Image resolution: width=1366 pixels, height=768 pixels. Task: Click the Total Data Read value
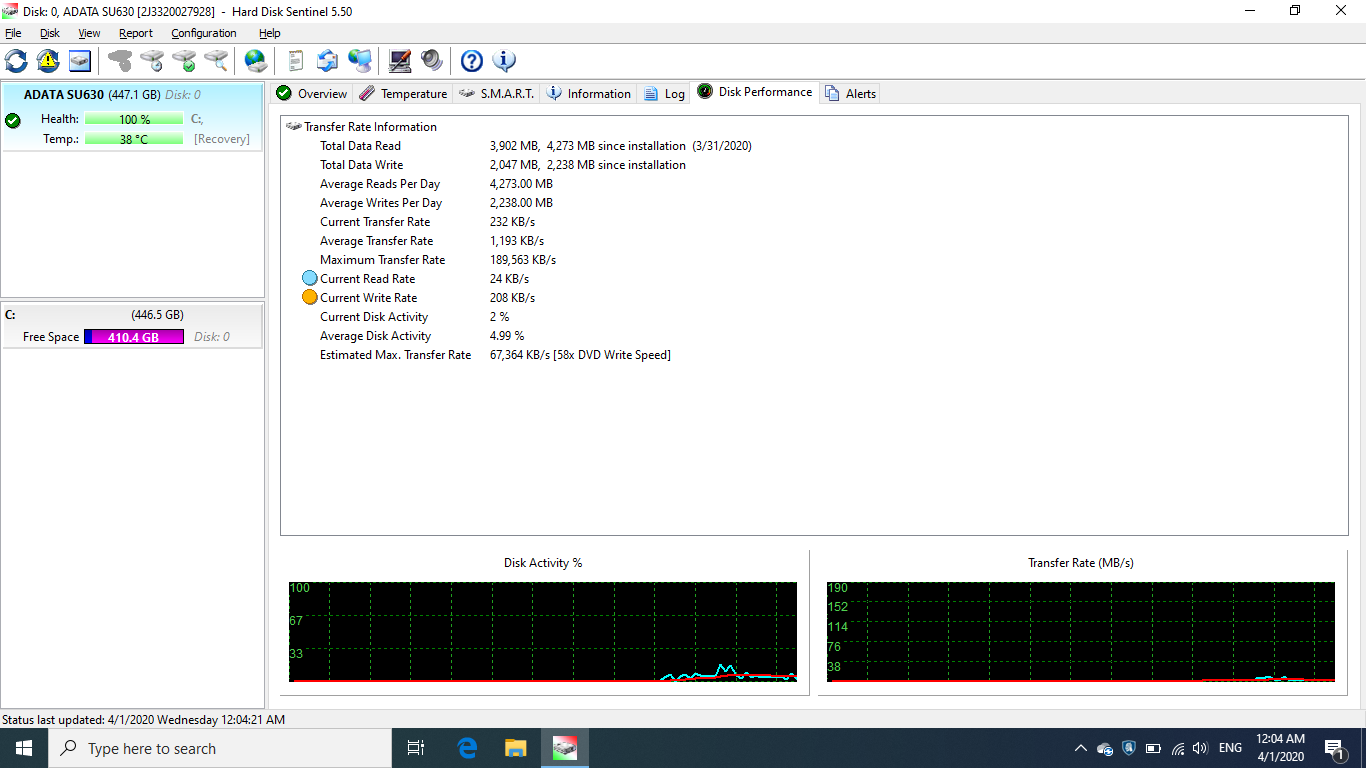coord(620,146)
